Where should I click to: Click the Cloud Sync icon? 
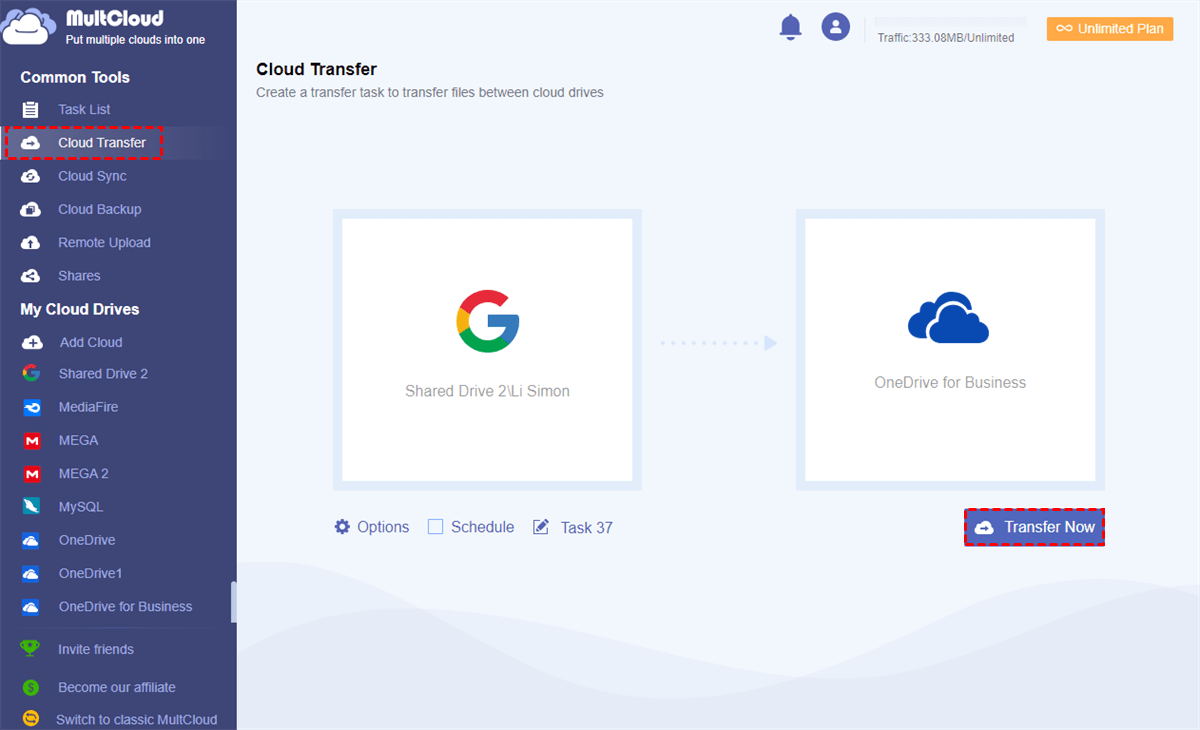[31, 176]
